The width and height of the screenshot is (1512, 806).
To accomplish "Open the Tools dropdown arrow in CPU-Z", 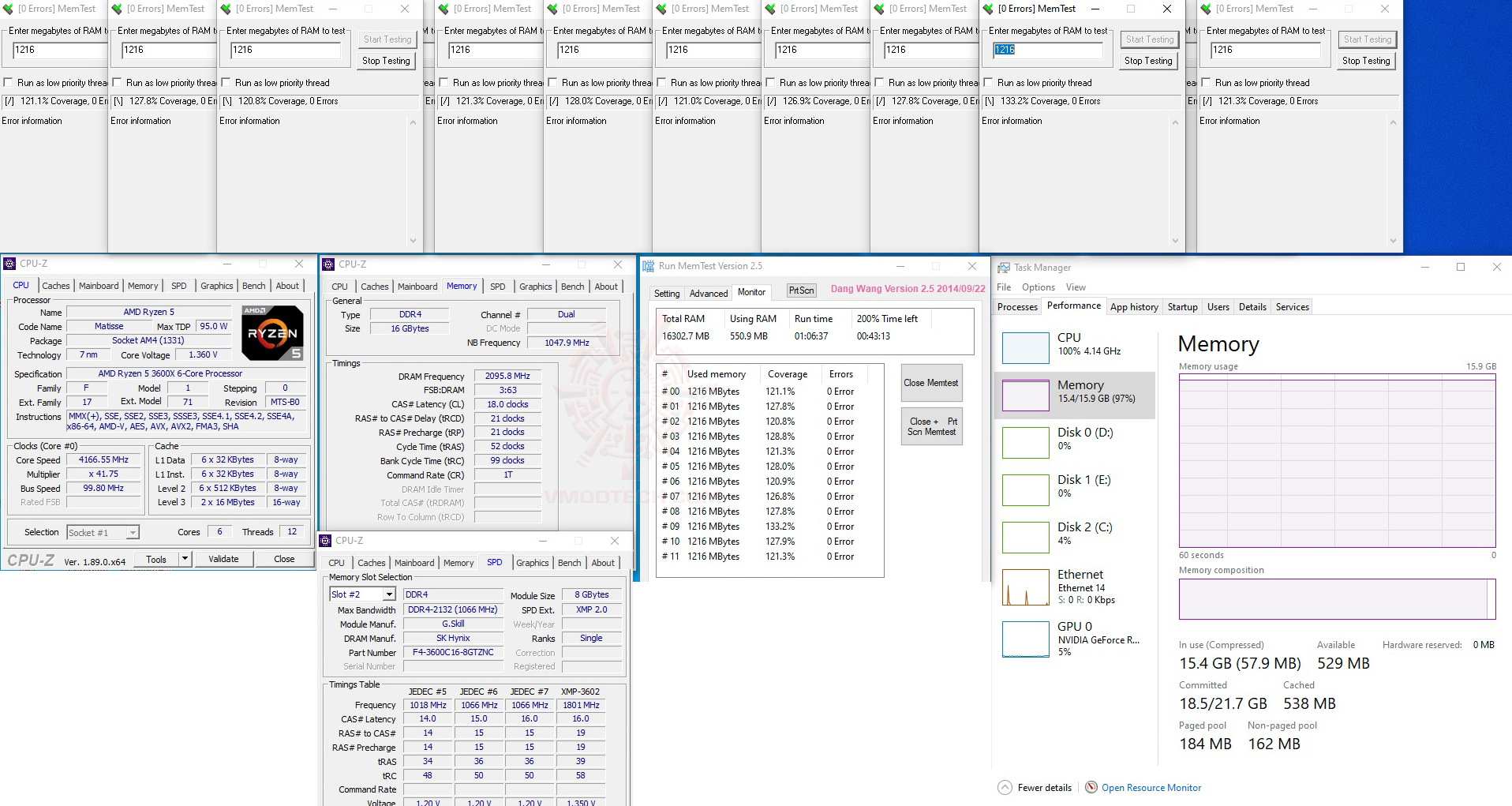I will tap(185, 559).
